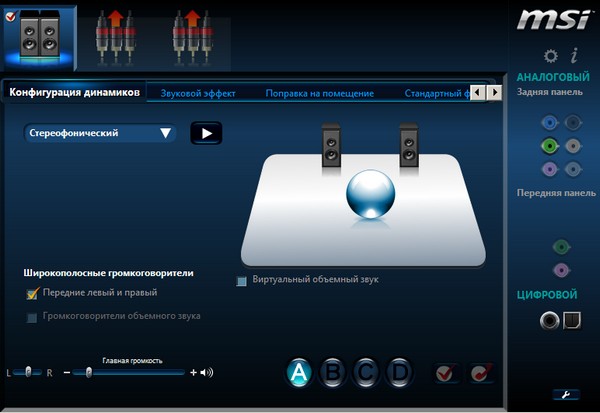Click the blue rear panel audio jack
The width and height of the screenshot is (600, 413).
click(x=548, y=123)
